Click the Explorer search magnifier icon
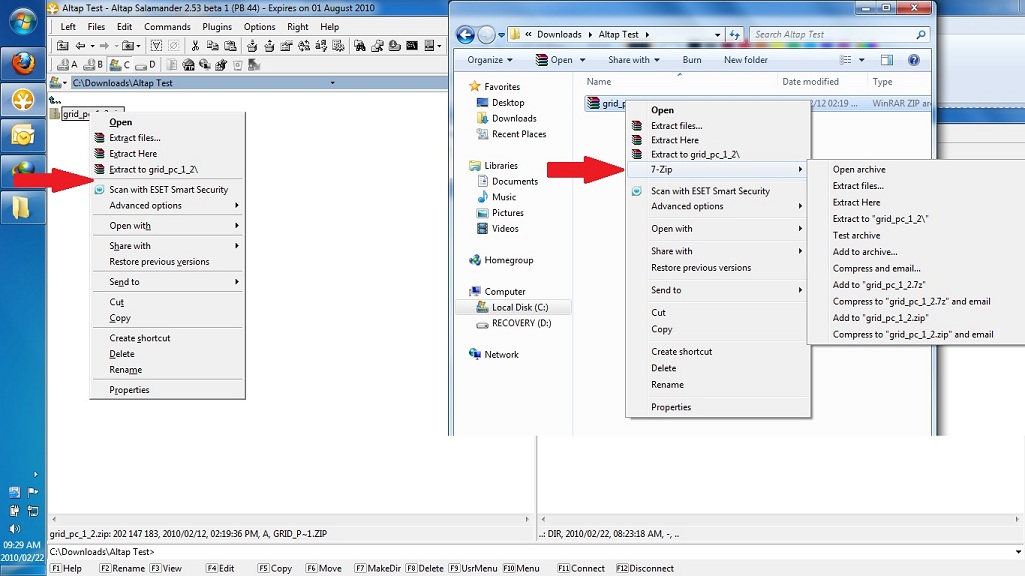 pos(921,35)
